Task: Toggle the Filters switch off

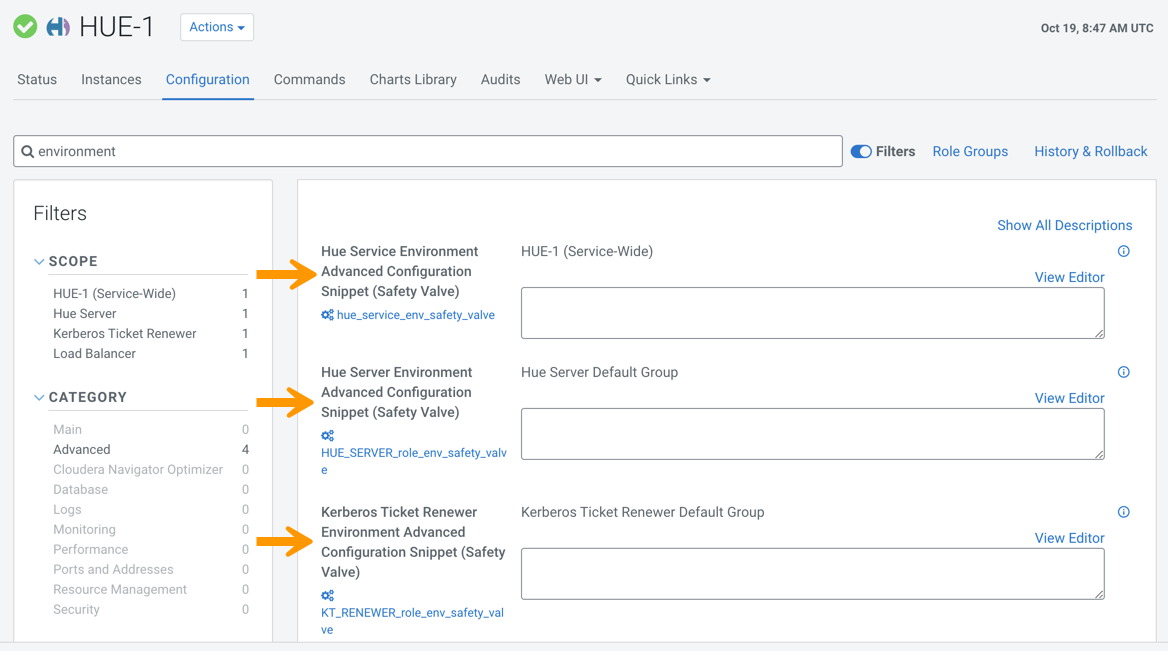Action: (x=861, y=152)
